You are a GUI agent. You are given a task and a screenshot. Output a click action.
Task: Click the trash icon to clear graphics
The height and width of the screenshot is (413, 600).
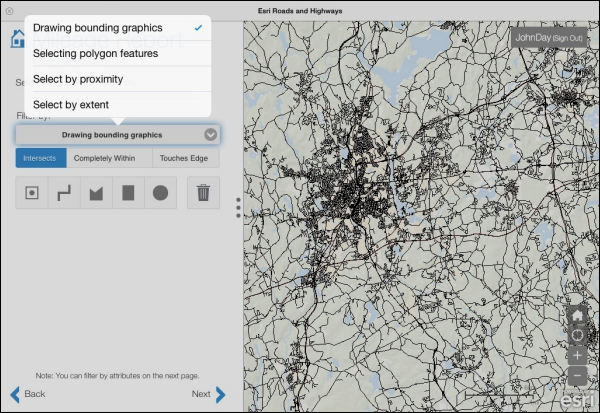click(203, 193)
